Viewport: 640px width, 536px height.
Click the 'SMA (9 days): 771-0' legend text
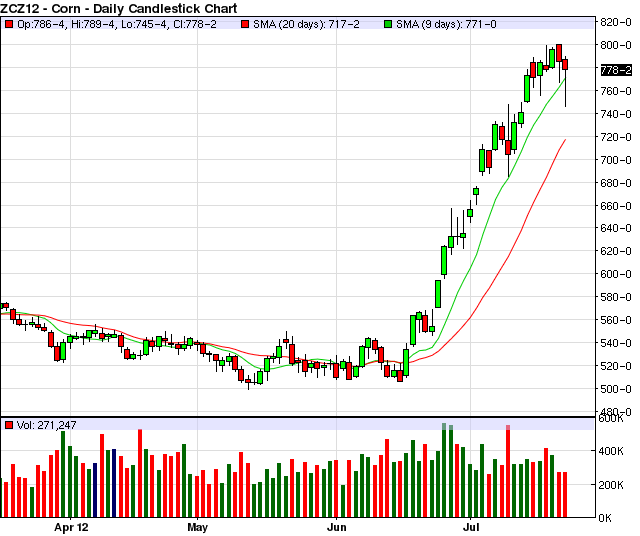(x=446, y=24)
